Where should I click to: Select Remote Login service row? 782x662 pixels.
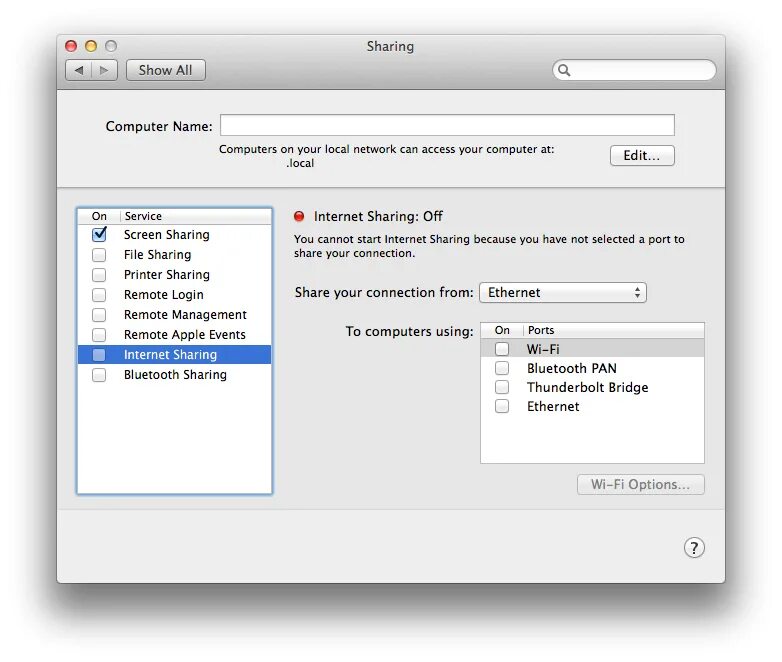click(175, 295)
